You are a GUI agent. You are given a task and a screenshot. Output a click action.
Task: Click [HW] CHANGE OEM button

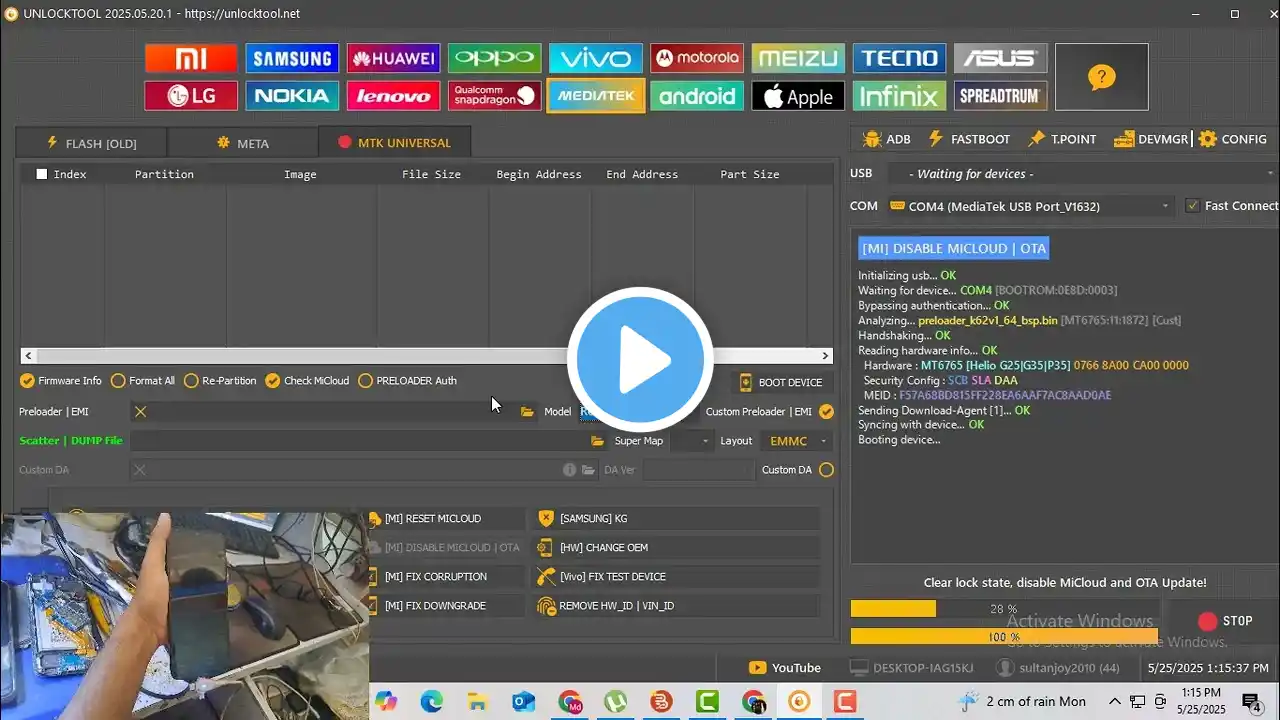pyautogui.click(x=676, y=548)
